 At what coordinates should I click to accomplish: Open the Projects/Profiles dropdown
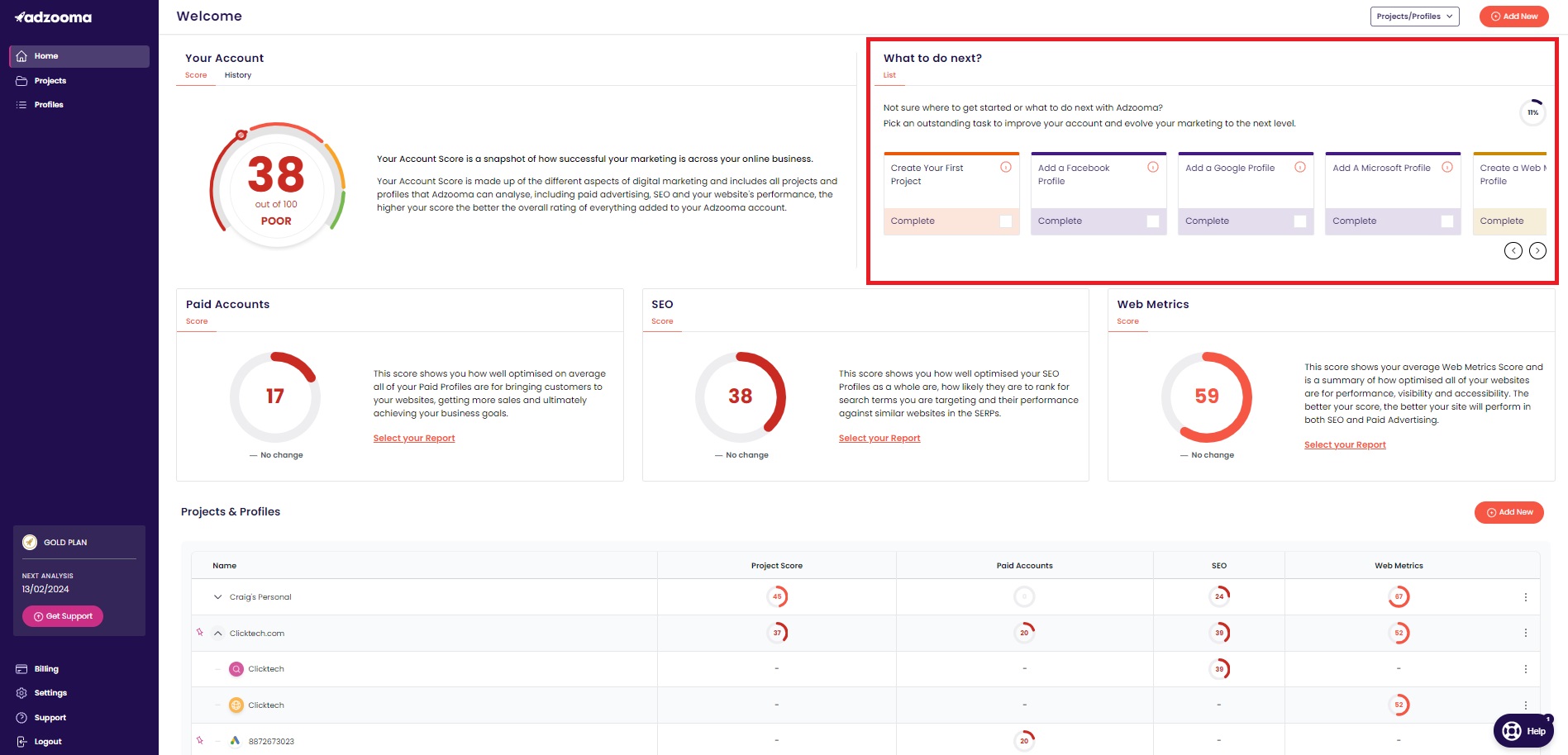1414,17
